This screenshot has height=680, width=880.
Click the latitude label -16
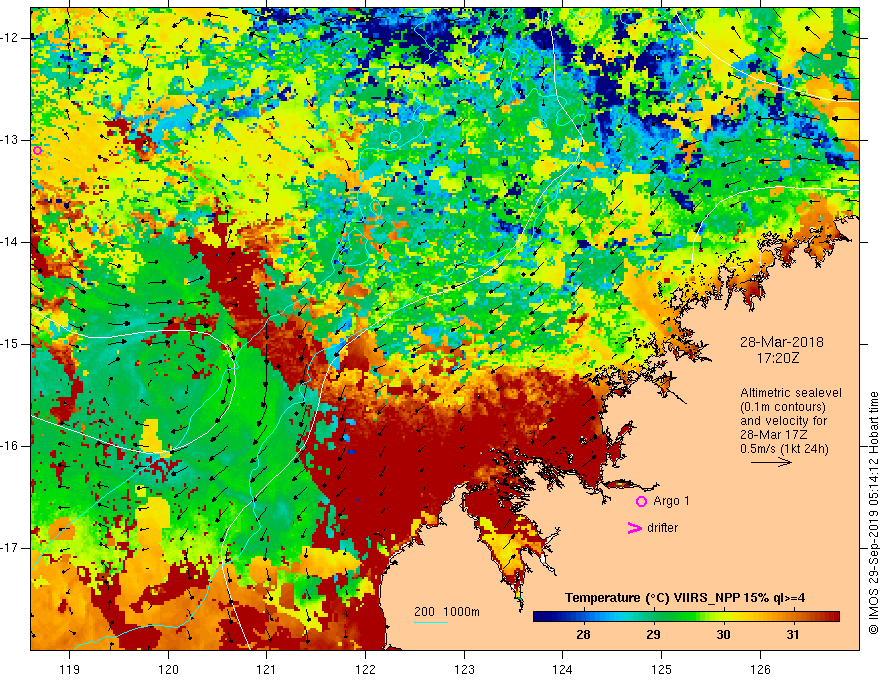click(x=10, y=446)
